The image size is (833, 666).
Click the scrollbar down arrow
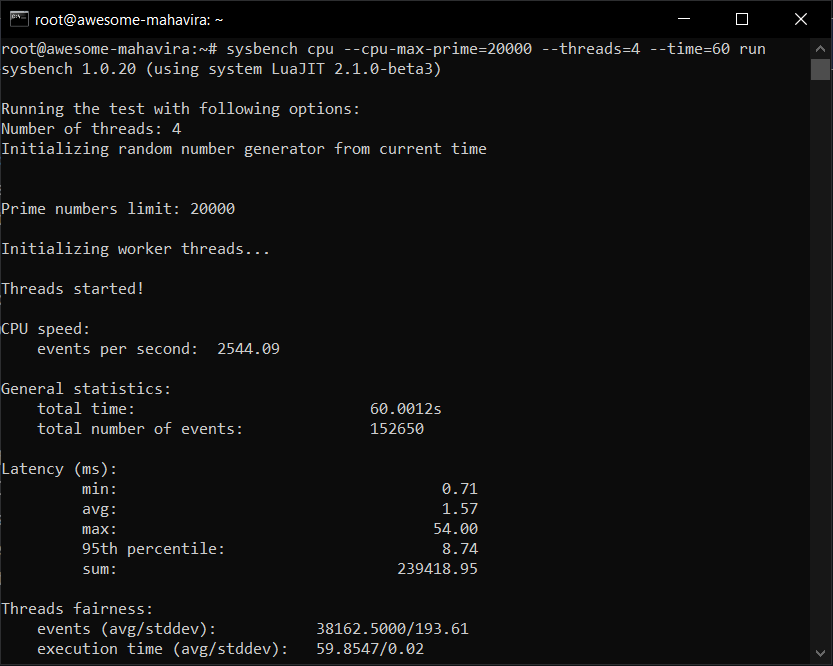click(x=820, y=653)
